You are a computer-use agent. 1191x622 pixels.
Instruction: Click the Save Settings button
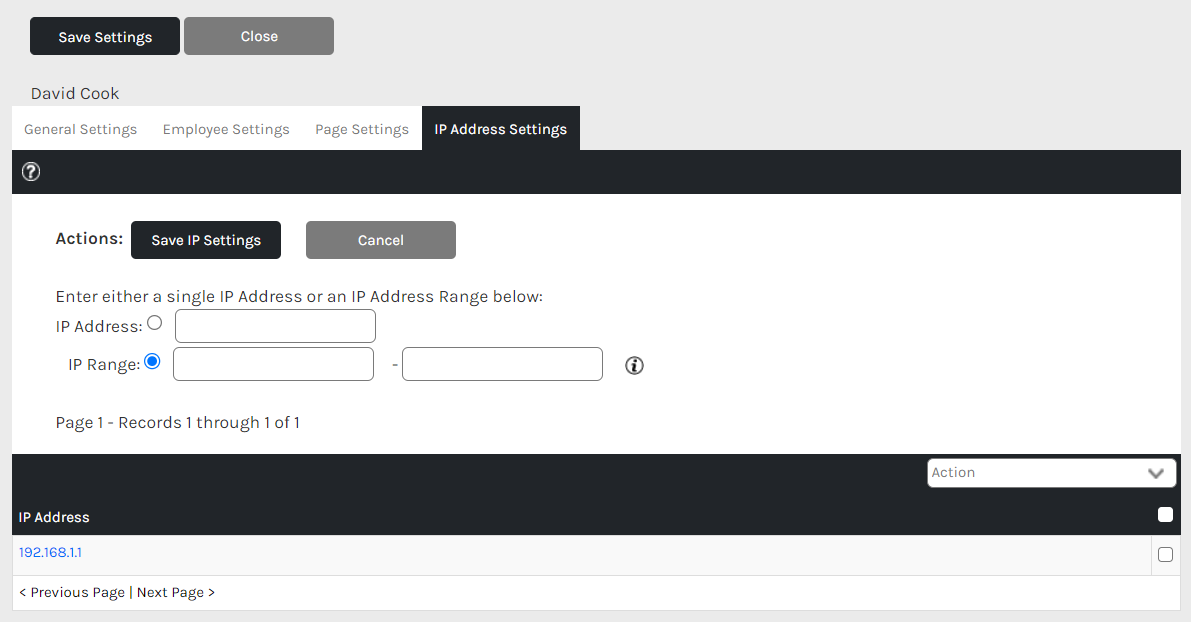click(105, 36)
